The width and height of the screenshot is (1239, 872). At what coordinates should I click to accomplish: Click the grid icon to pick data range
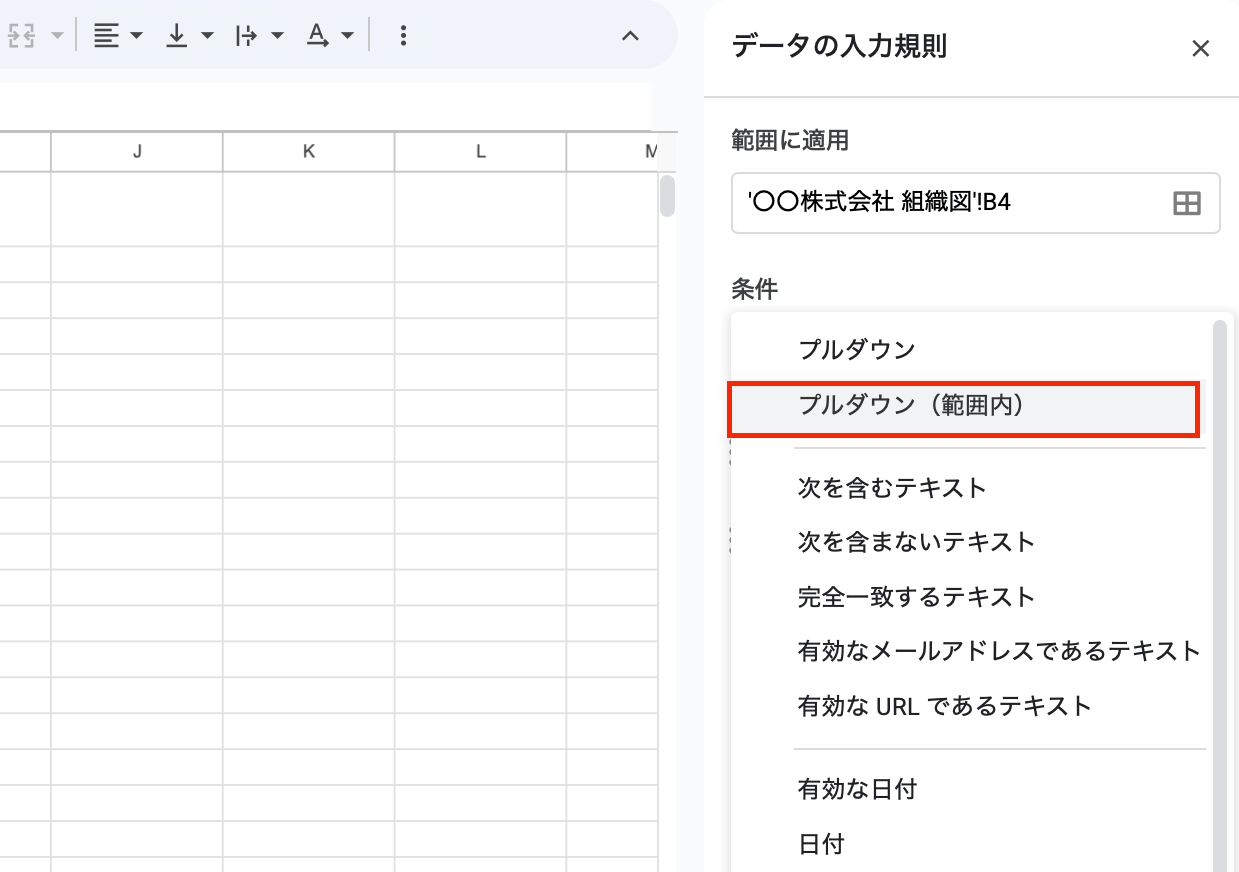coord(1186,203)
